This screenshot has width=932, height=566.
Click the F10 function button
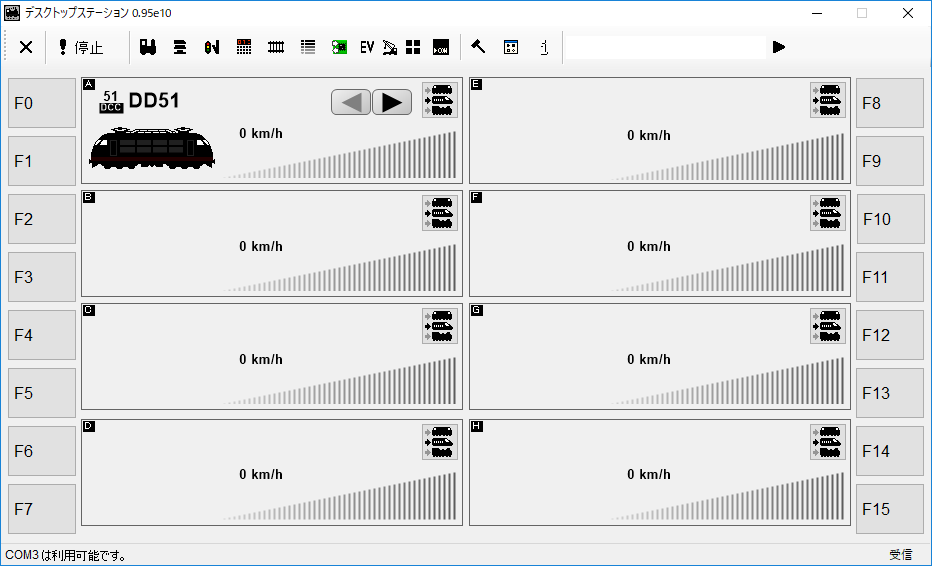pos(890,219)
